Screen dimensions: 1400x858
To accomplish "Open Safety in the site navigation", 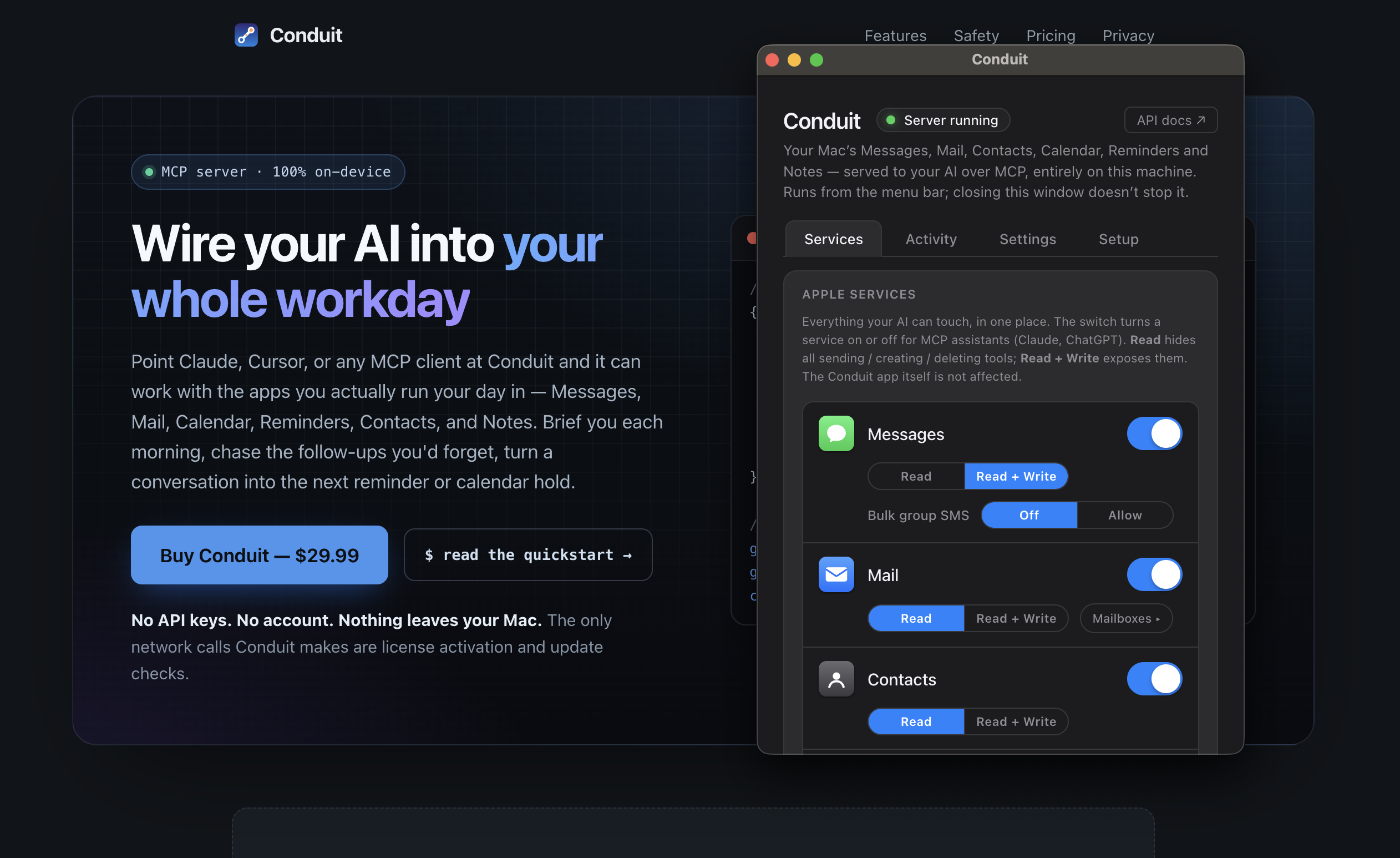I will pyautogui.click(x=976, y=36).
